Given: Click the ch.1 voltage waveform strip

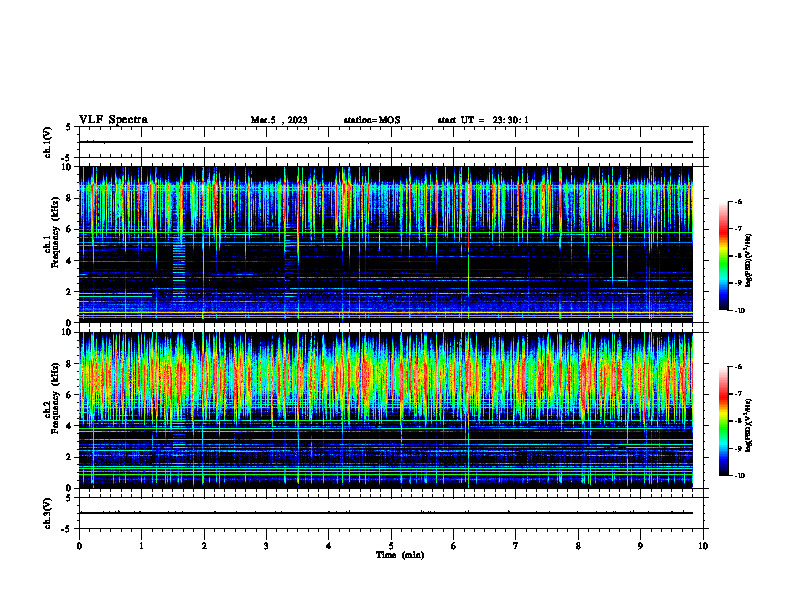Looking at the screenshot, I should [x=391, y=142].
